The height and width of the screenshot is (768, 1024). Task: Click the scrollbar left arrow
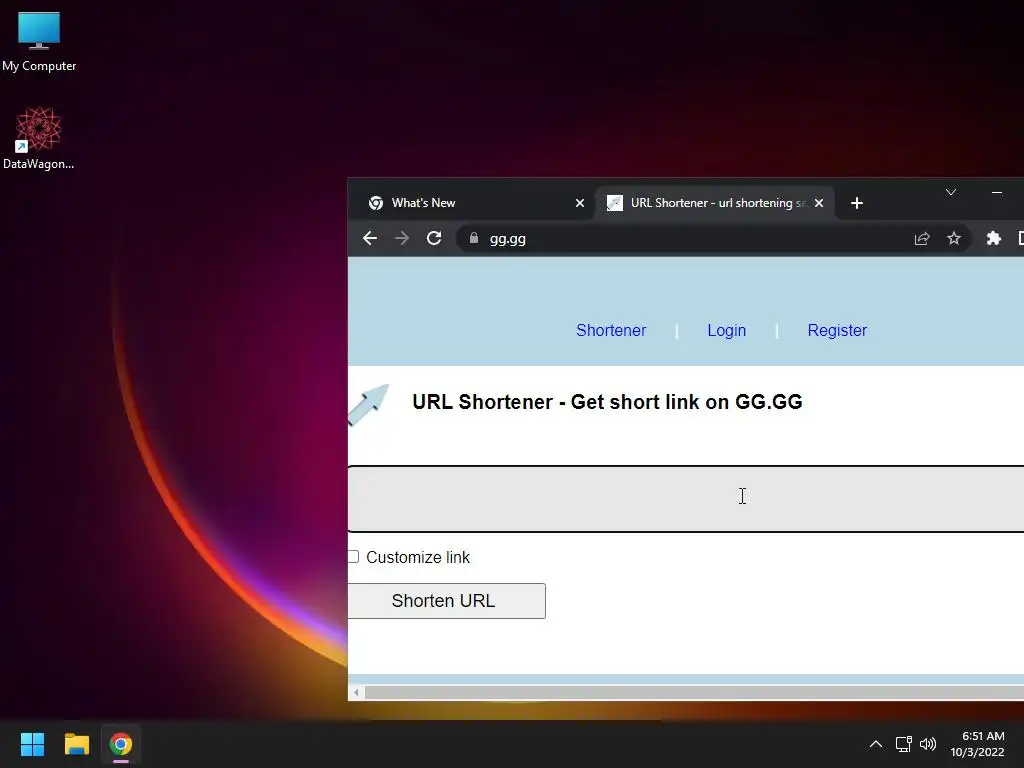[356, 692]
